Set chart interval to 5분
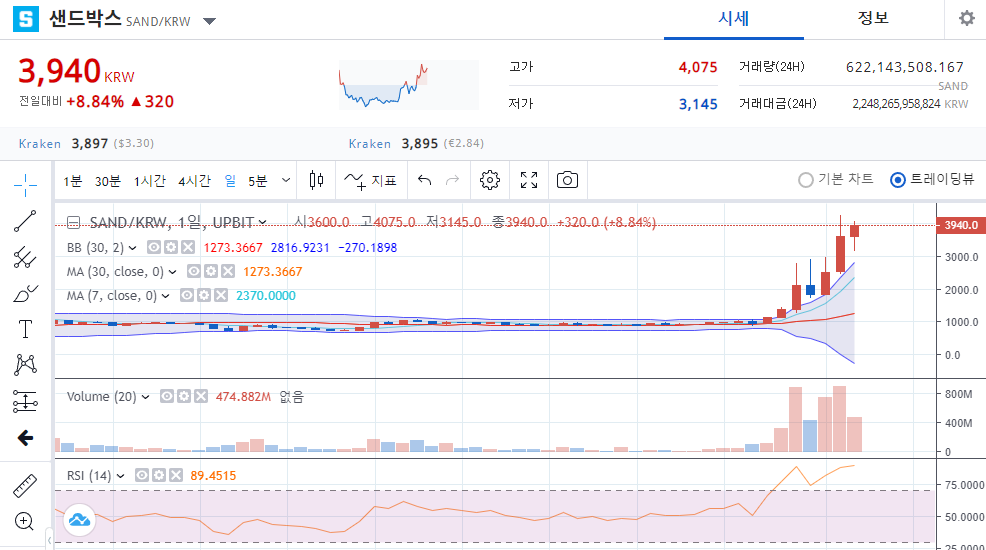This screenshot has height=550, width=986. [257, 181]
